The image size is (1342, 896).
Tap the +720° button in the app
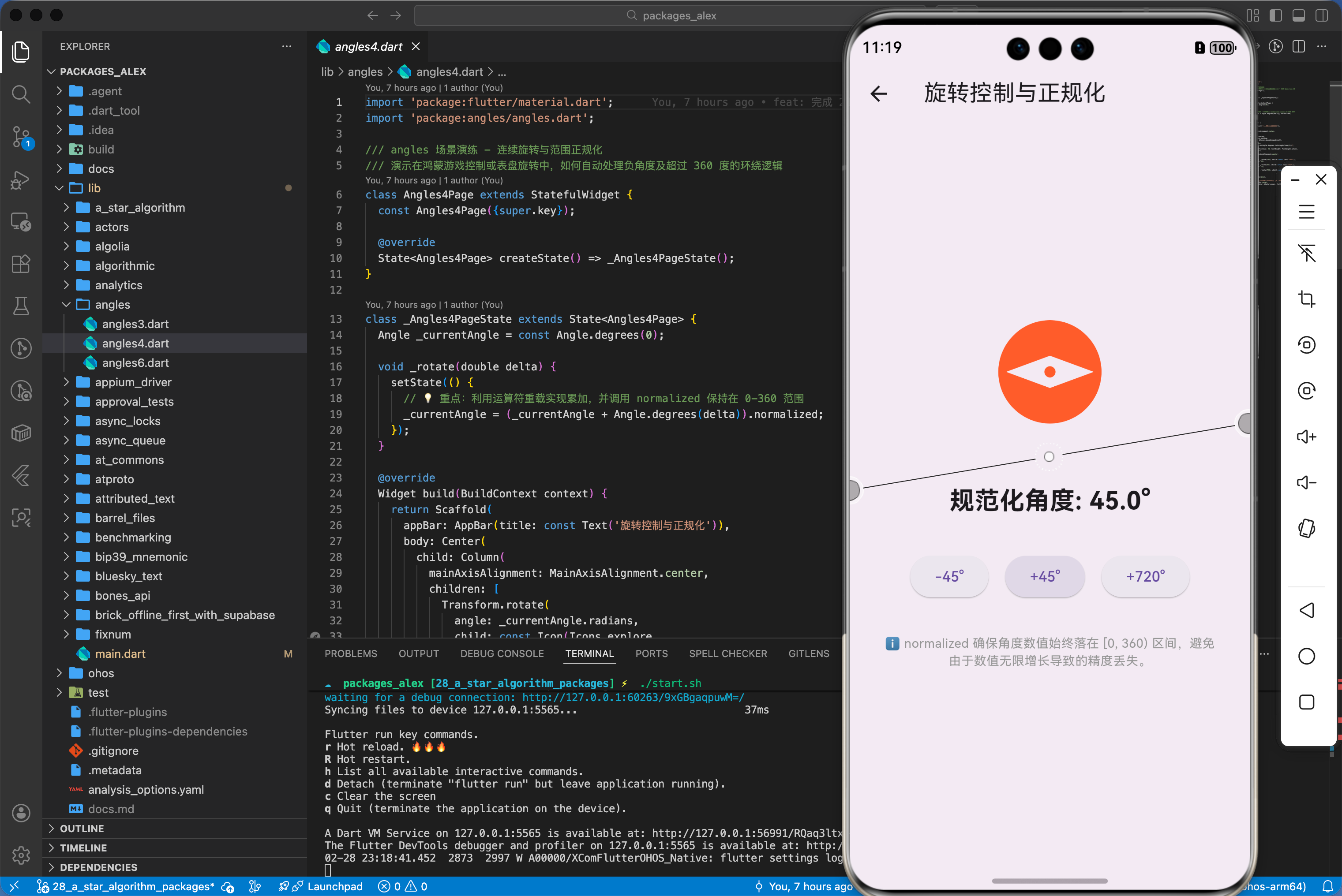pyautogui.click(x=1145, y=576)
